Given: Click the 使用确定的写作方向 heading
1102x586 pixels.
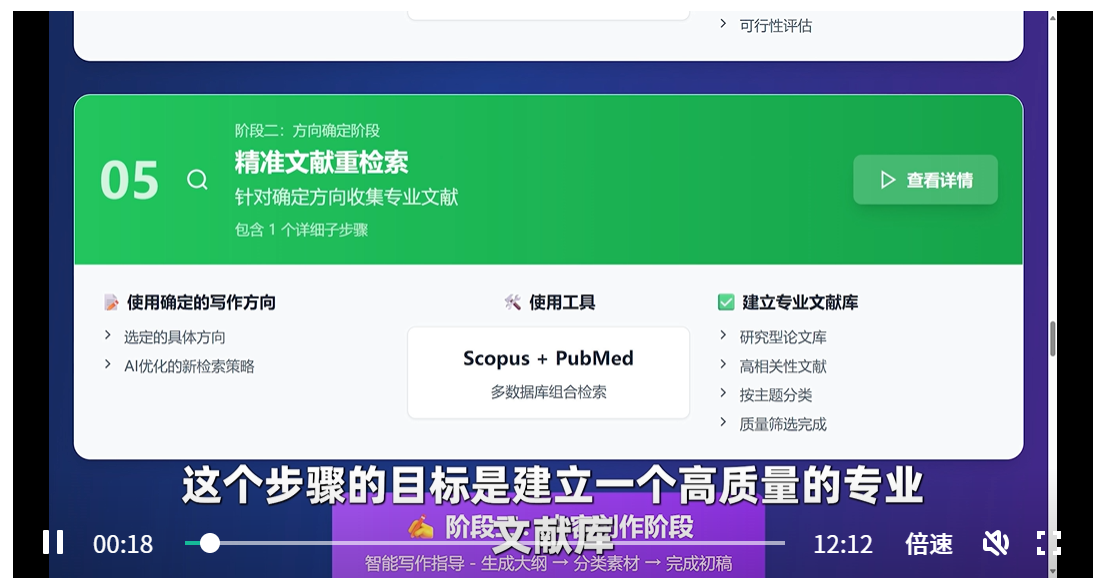Looking at the screenshot, I should click(201, 302).
